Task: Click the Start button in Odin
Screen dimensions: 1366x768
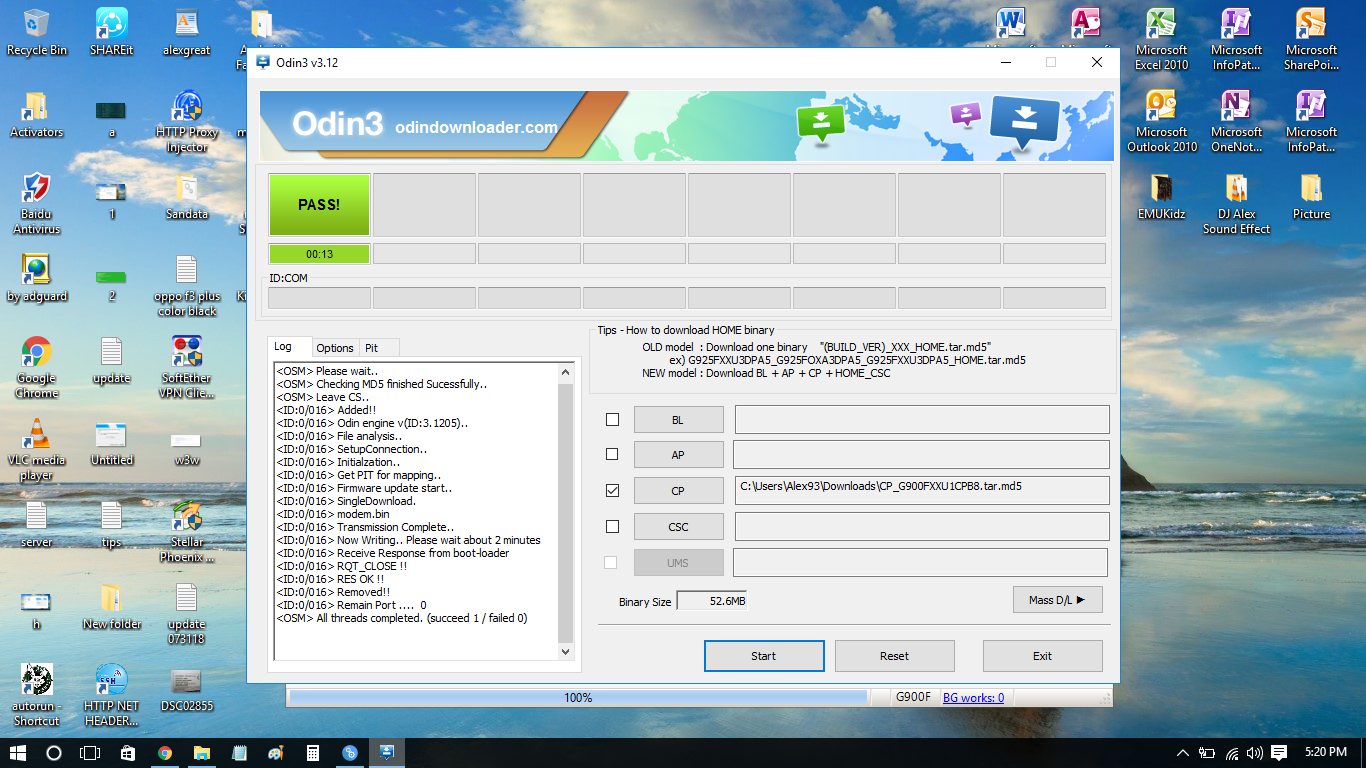Action: coord(764,656)
